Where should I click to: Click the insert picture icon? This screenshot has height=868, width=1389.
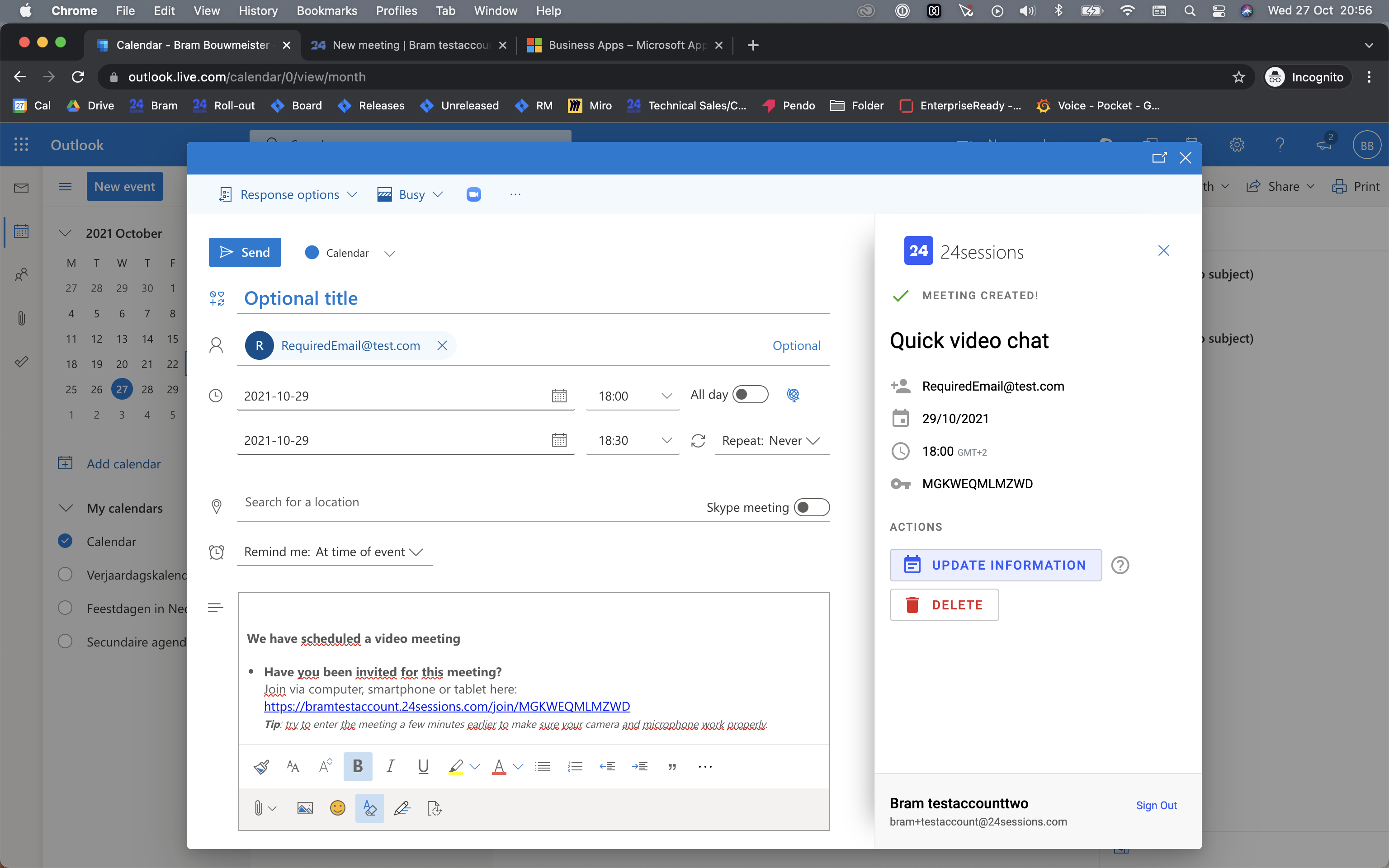[305, 808]
